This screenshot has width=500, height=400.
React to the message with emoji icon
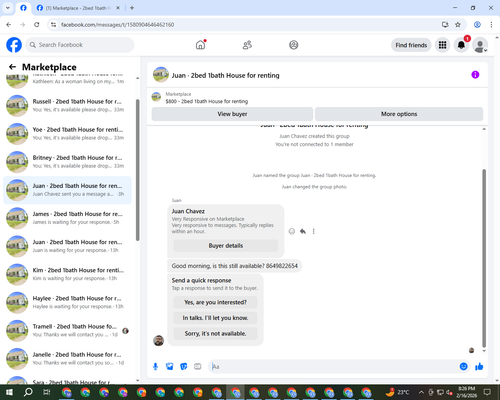click(292, 231)
